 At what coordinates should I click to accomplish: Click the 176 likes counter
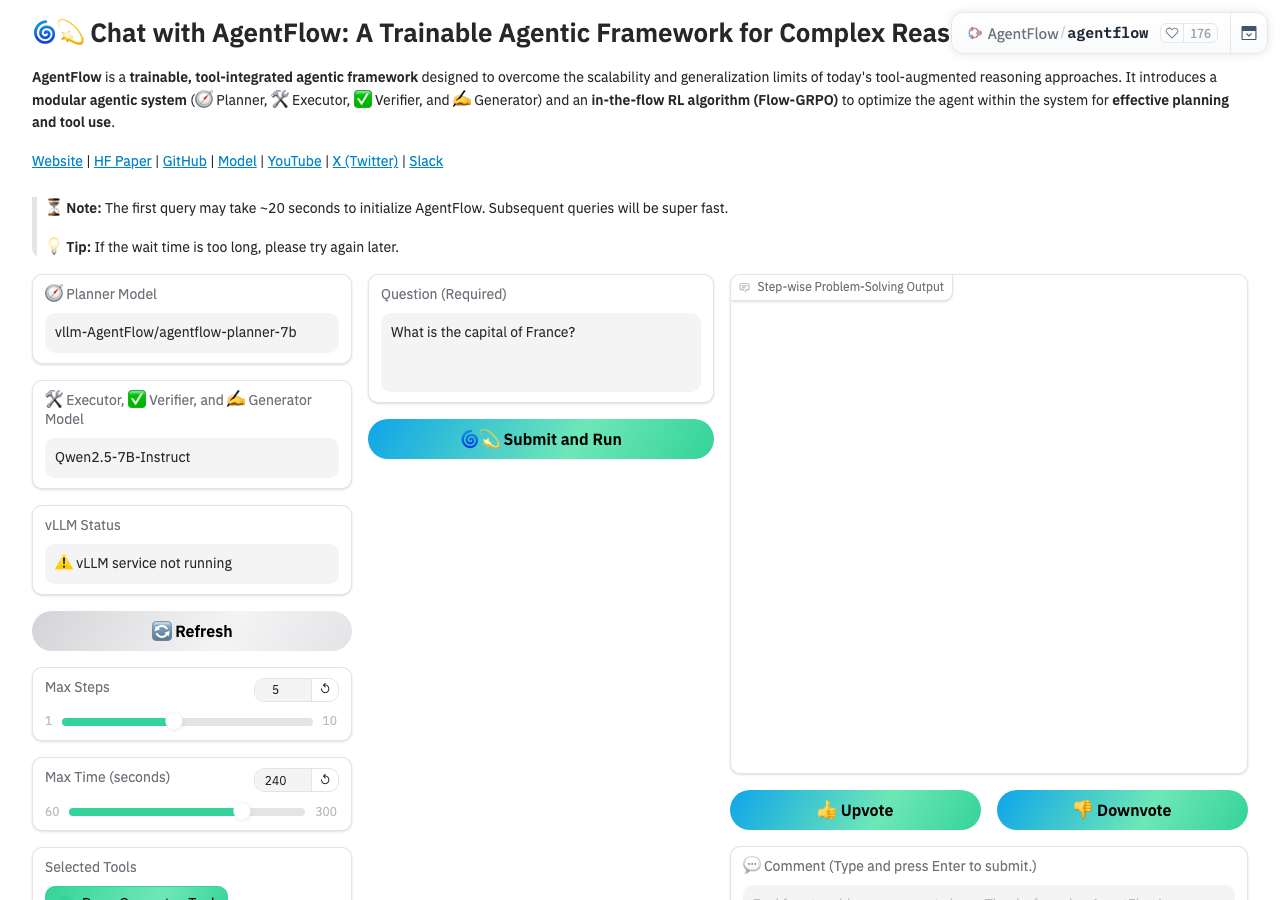(1200, 33)
